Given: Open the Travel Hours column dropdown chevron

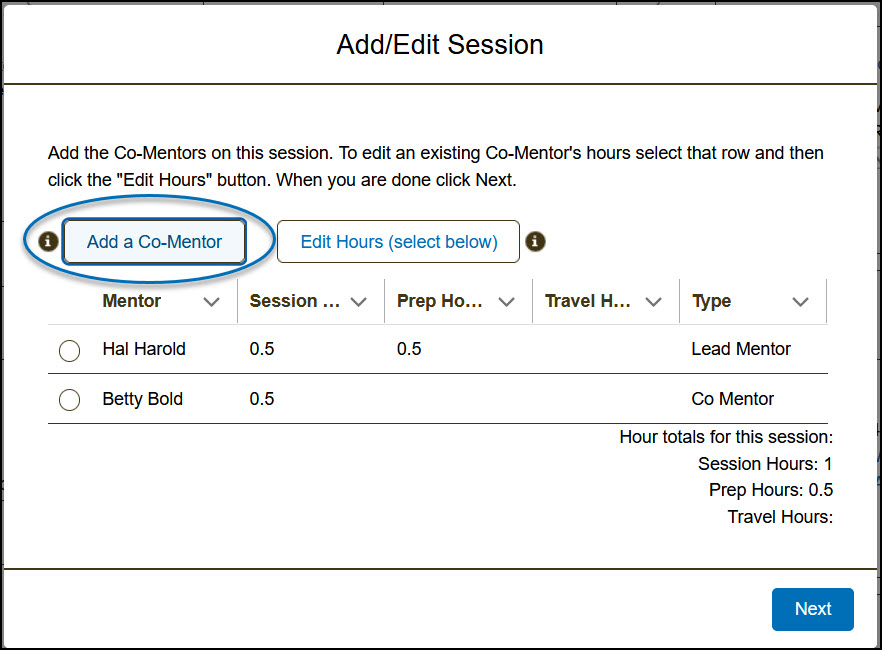Looking at the screenshot, I should coord(653,302).
